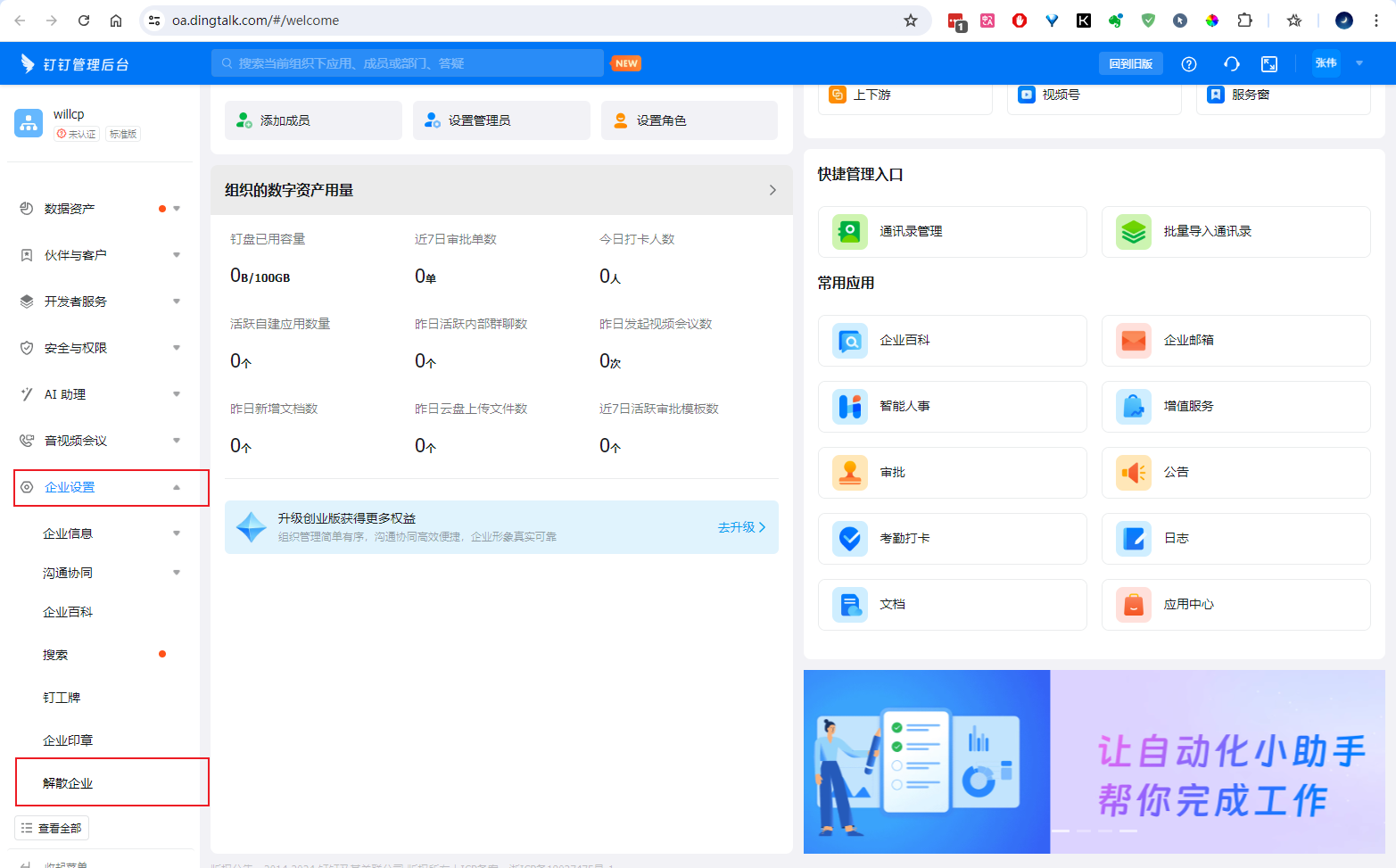
Task: Open the 公告 megaphone icon
Action: click(1133, 473)
